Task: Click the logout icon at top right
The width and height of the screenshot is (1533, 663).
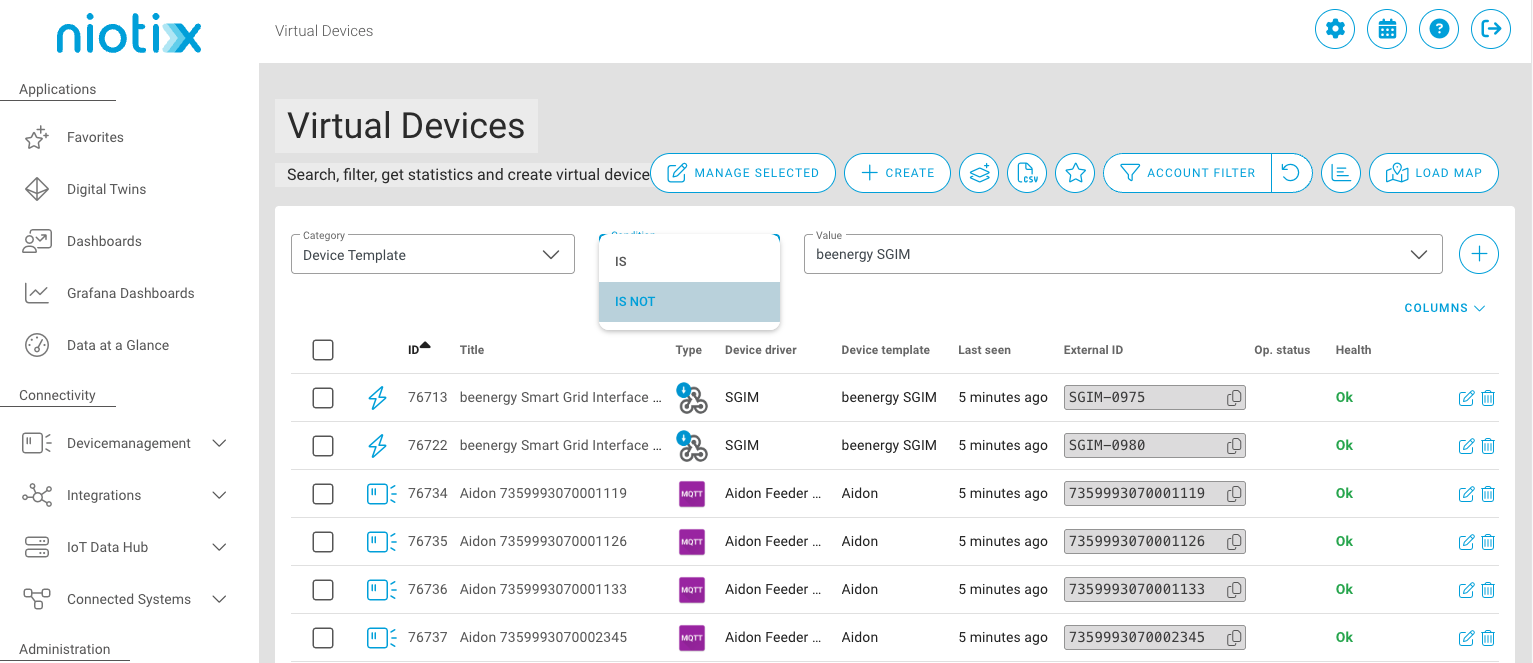Action: tap(1490, 29)
